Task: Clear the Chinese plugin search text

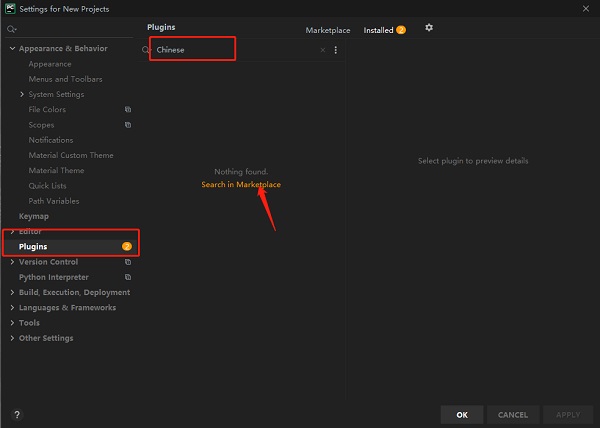Action: tap(322, 50)
